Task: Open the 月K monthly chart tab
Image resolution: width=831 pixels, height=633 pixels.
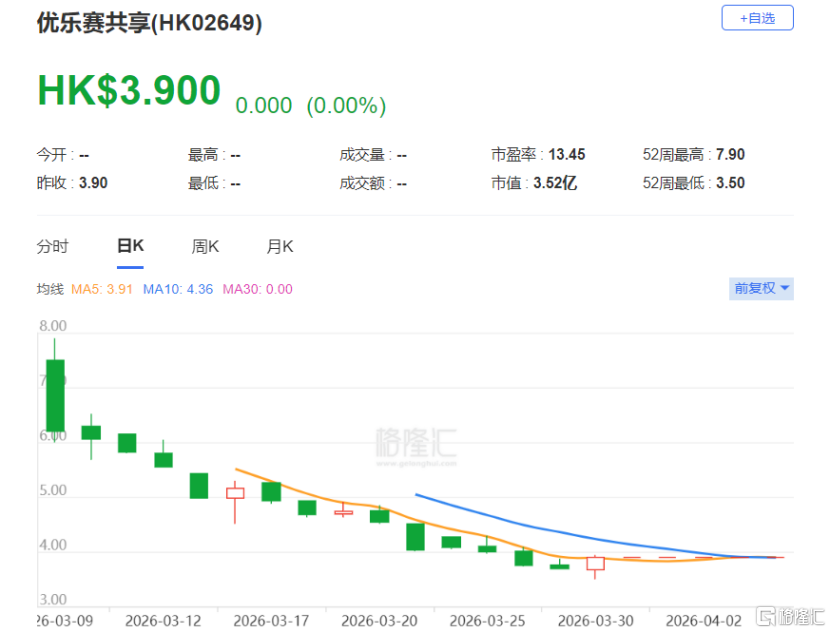Action: 280,247
